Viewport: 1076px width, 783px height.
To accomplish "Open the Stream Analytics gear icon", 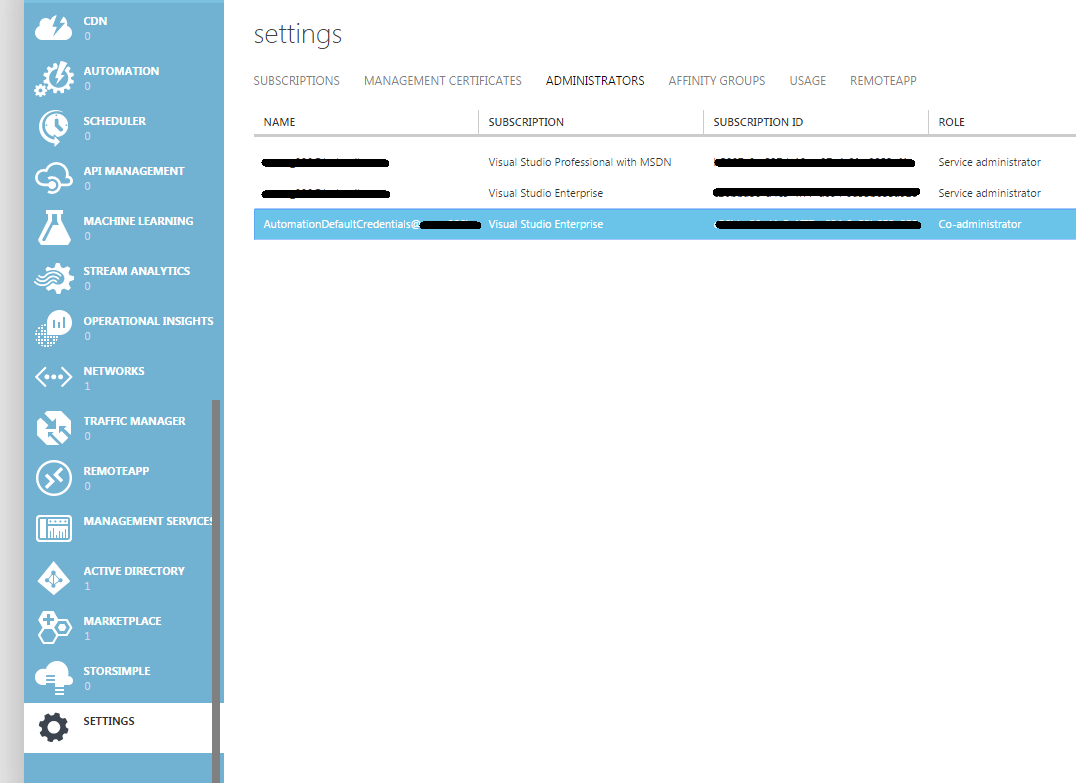I will coord(54,278).
